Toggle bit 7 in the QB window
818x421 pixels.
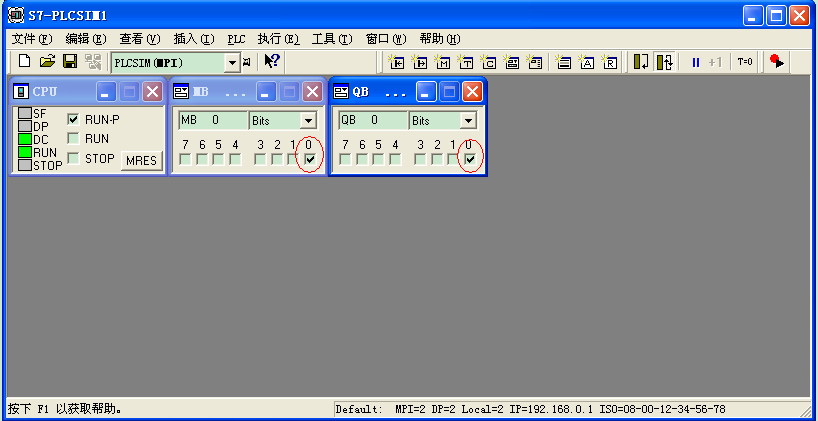tap(345, 159)
